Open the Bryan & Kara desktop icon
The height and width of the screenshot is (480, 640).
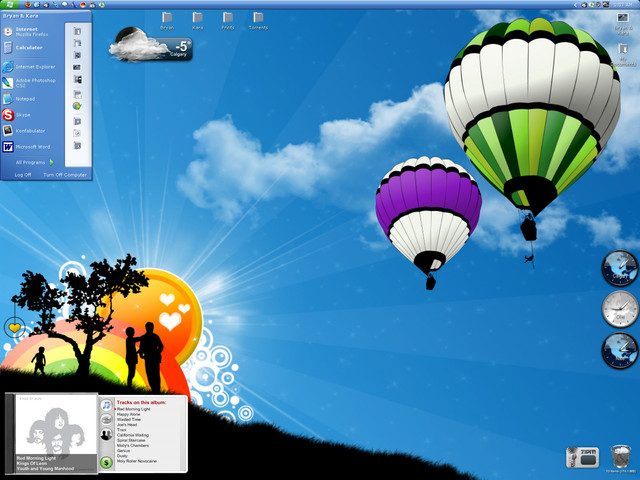[x=623, y=24]
